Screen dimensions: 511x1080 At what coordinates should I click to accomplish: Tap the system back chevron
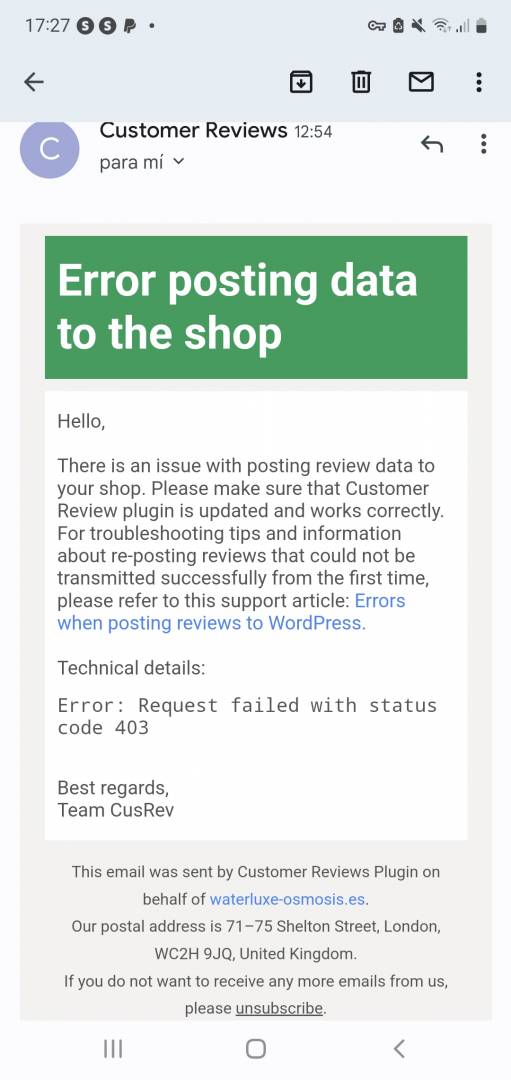coord(399,1049)
